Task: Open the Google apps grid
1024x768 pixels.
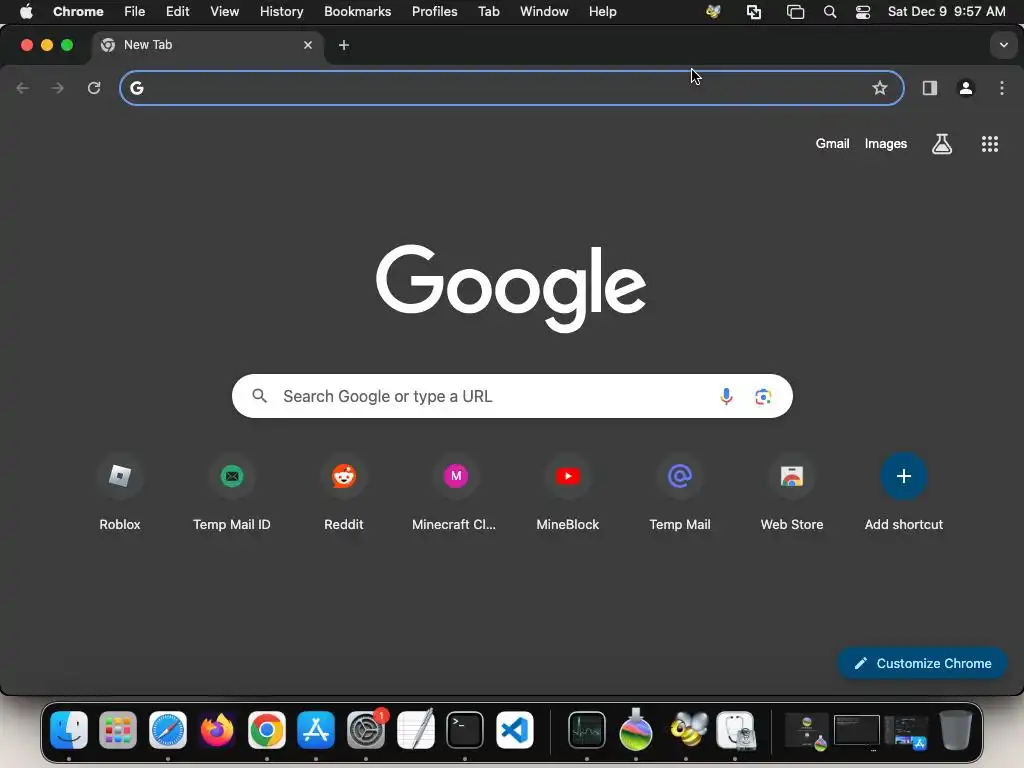Action: [990, 144]
